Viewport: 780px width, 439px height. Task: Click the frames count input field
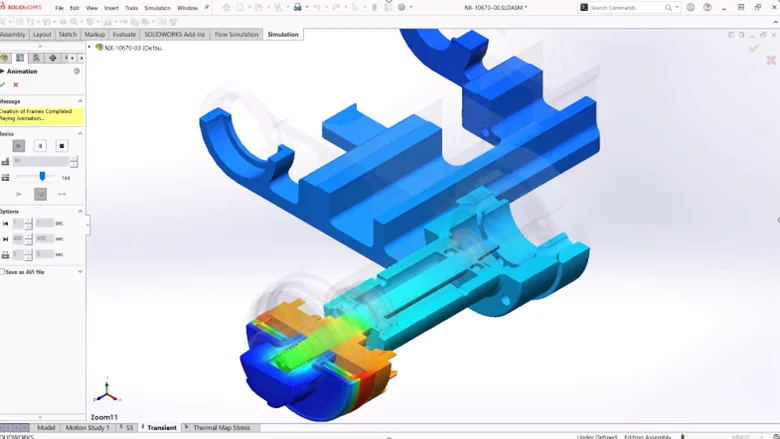(x=41, y=161)
